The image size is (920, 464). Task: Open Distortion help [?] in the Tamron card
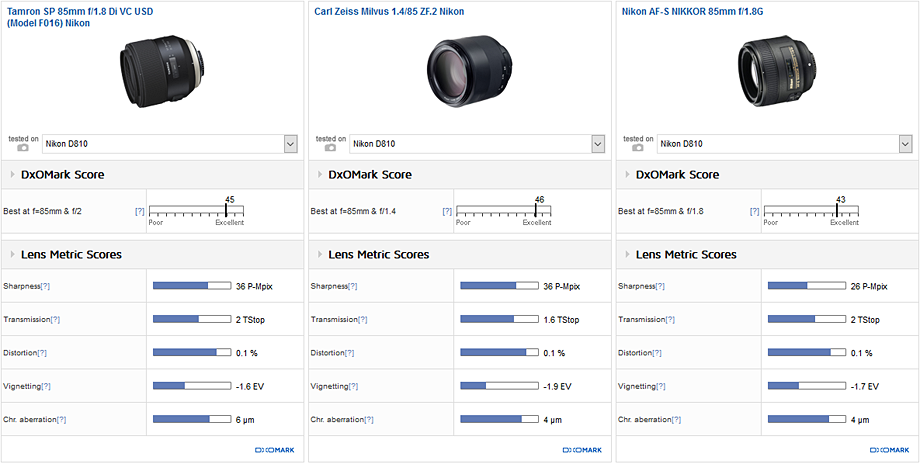(x=42, y=353)
